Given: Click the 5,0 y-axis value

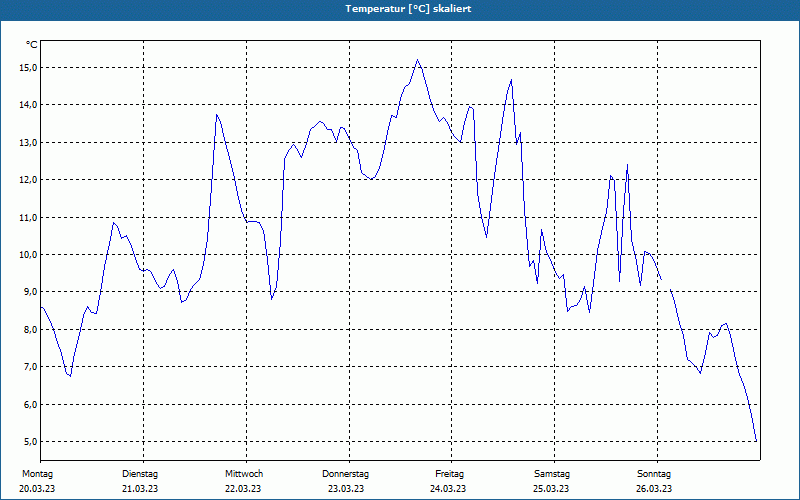Looking at the screenshot, I should point(30,442).
